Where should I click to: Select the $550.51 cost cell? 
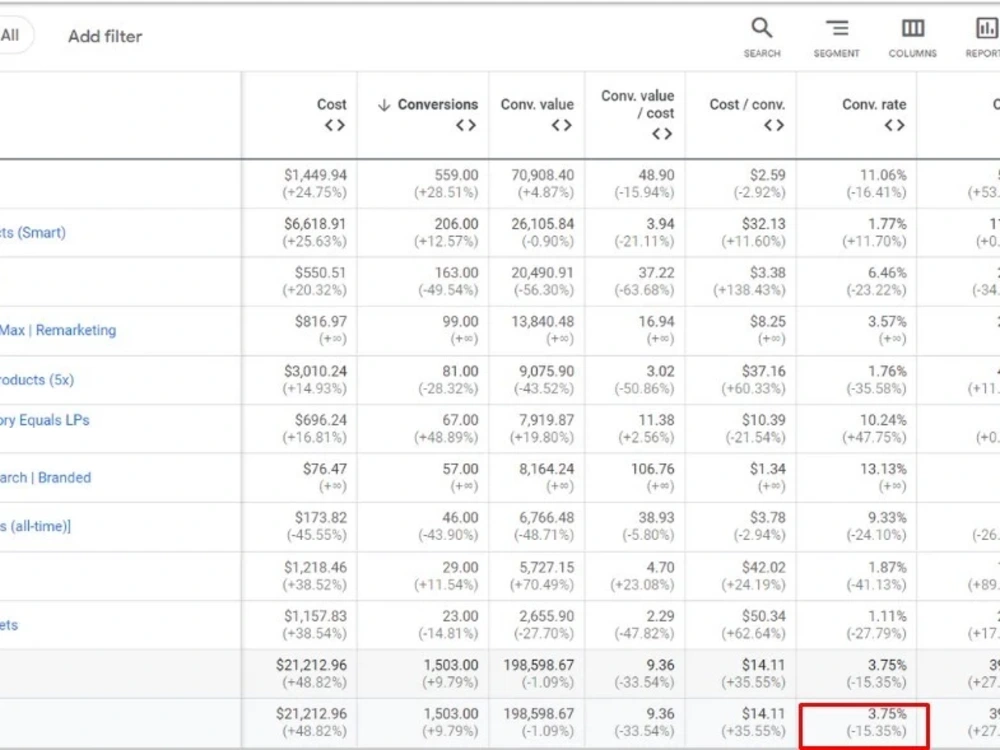point(300,282)
